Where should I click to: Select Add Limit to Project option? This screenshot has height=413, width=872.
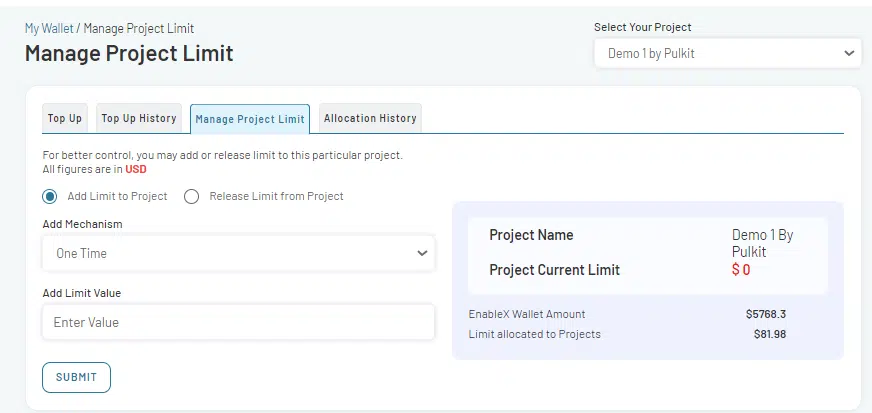(50, 196)
